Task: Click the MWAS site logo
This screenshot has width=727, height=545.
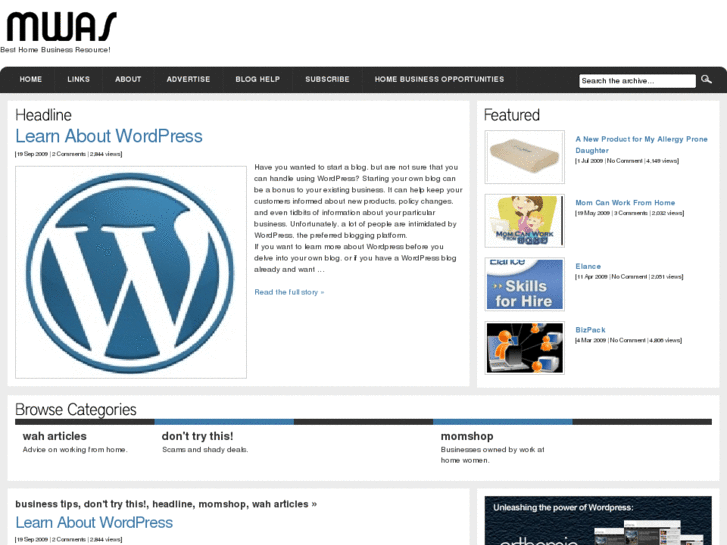Action: click(x=61, y=26)
